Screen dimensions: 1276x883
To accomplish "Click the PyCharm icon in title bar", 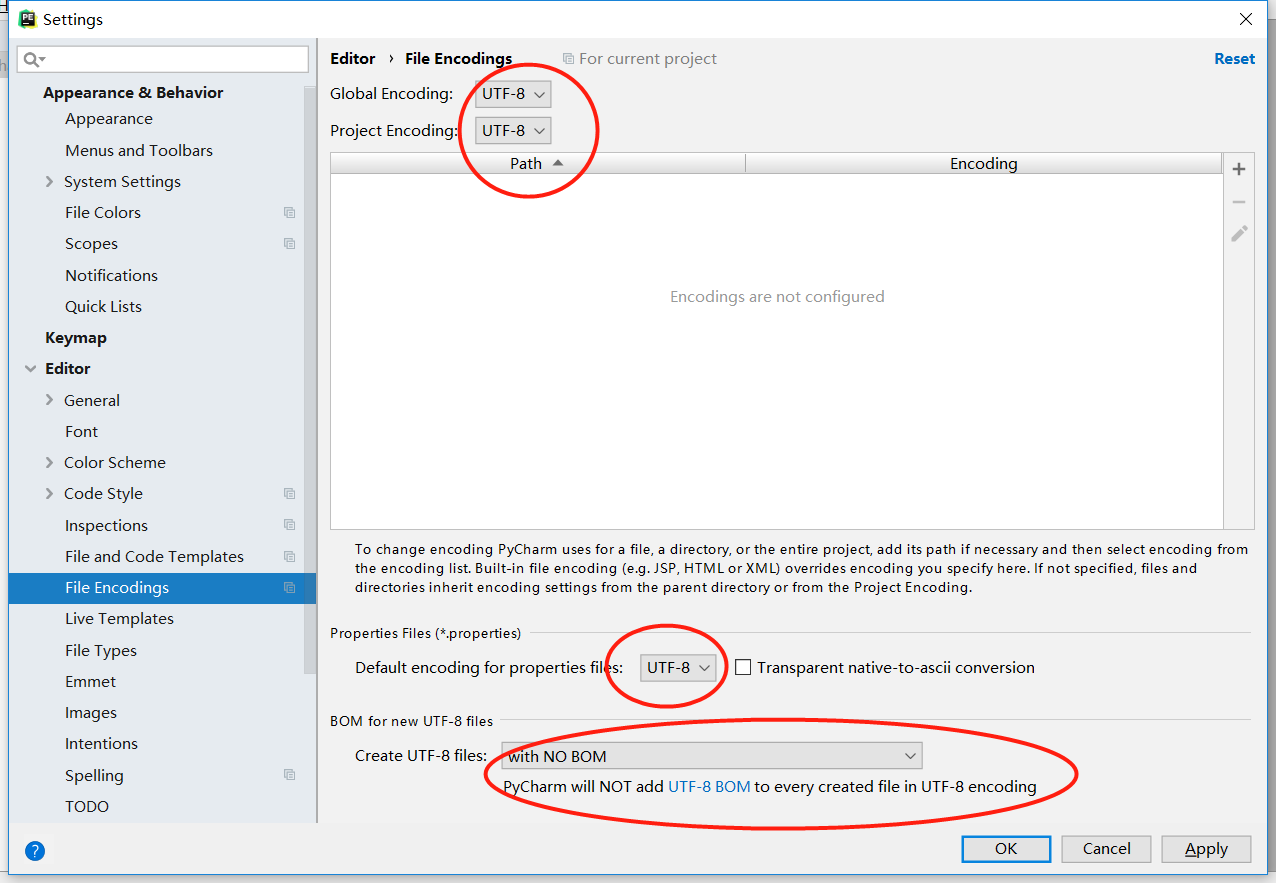I will [27, 19].
